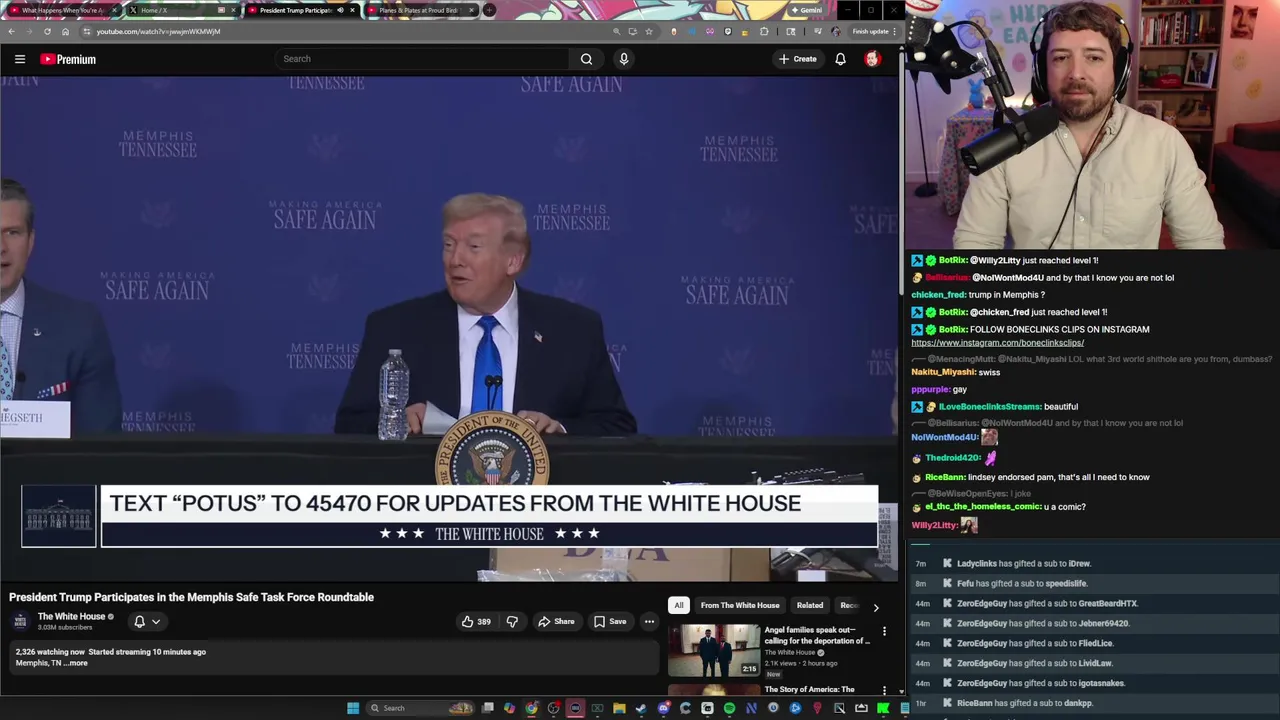This screenshot has width=1280, height=720.
Task: Open the instagram.com/boneclinksclips link in chat
Action: pos(997,343)
